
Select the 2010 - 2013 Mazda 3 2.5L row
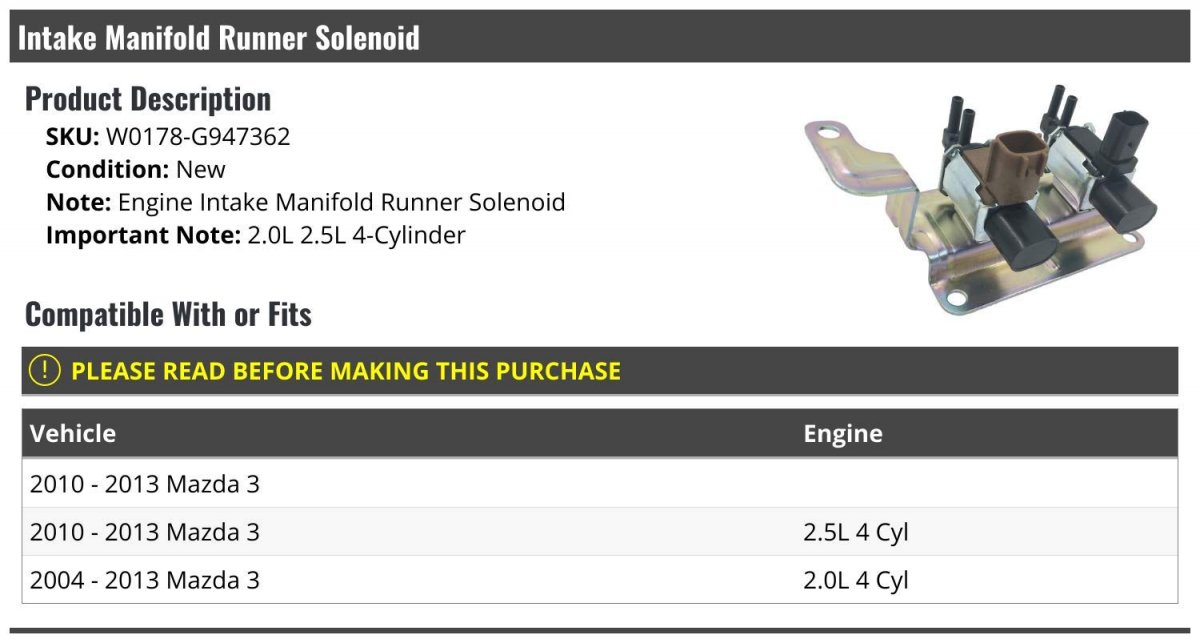600,532
